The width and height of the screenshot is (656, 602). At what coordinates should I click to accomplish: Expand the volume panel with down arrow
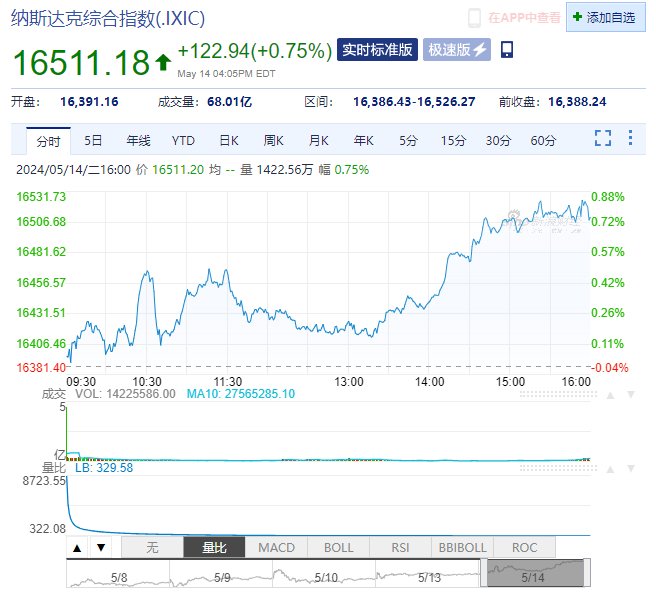(x=631, y=395)
